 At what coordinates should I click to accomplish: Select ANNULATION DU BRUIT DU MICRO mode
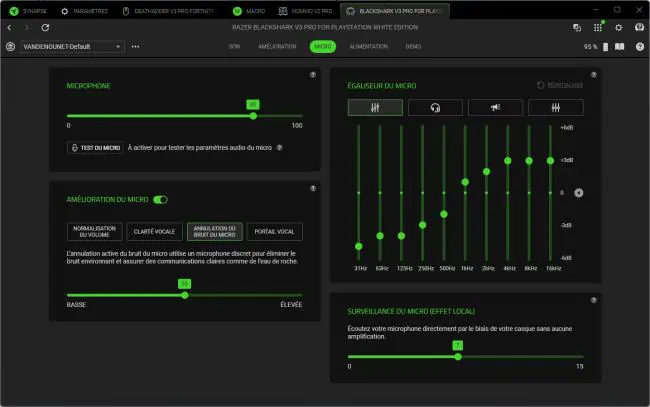pyautogui.click(x=214, y=232)
